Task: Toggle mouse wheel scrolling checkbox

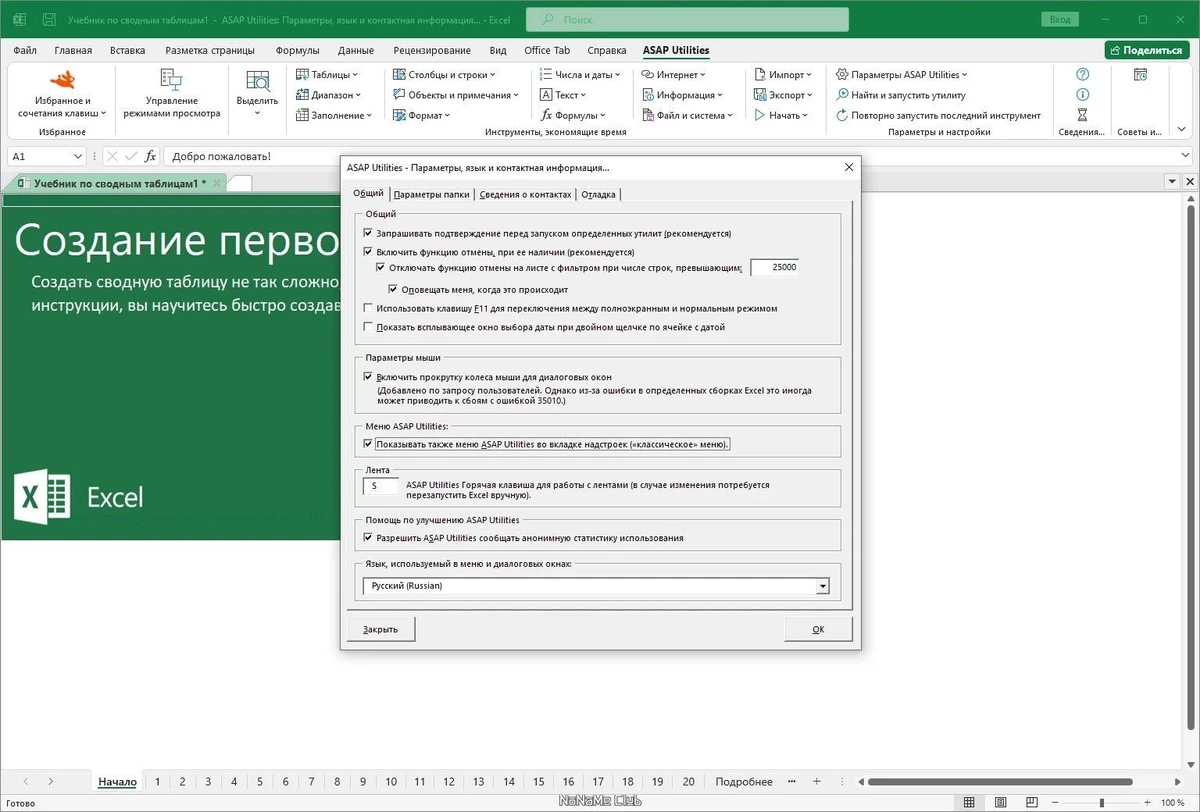Action: click(x=368, y=377)
